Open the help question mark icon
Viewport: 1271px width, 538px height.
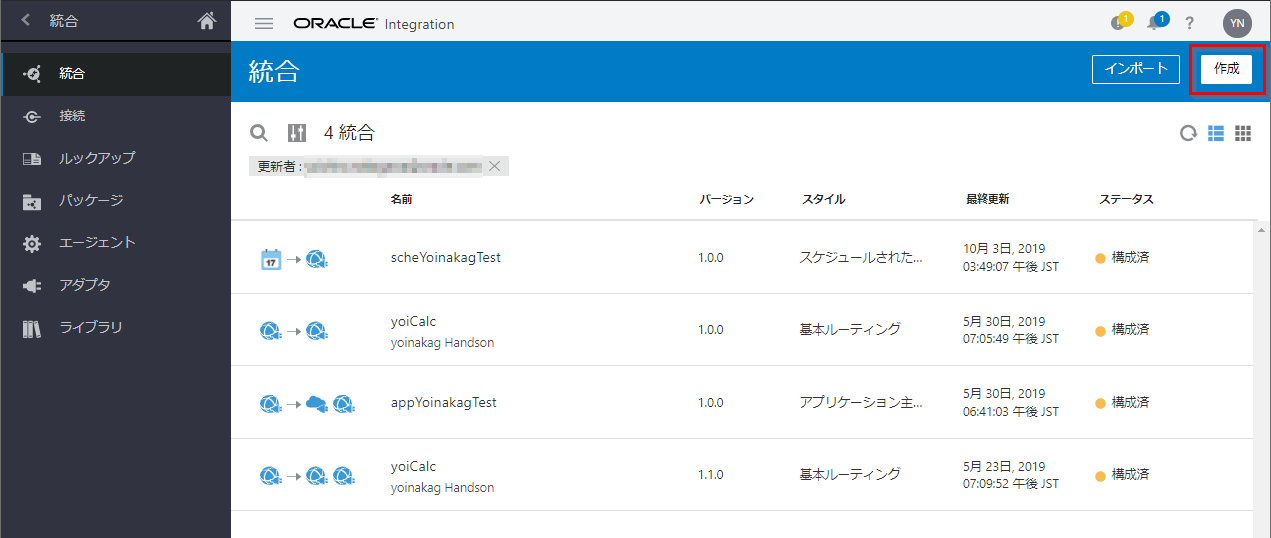click(x=1190, y=24)
